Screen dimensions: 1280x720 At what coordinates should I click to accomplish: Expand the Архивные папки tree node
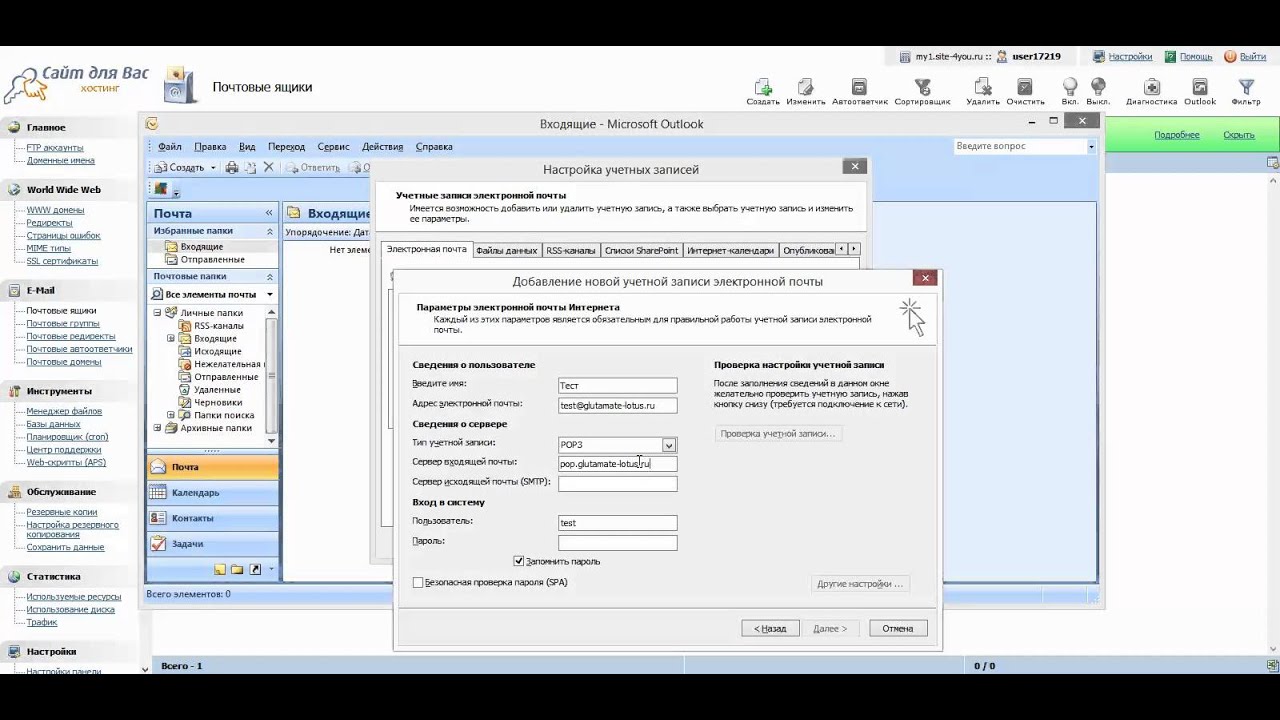click(x=157, y=428)
